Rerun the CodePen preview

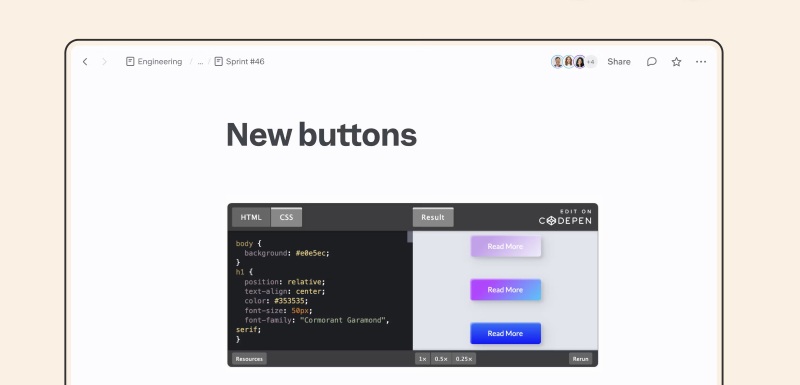click(581, 359)
